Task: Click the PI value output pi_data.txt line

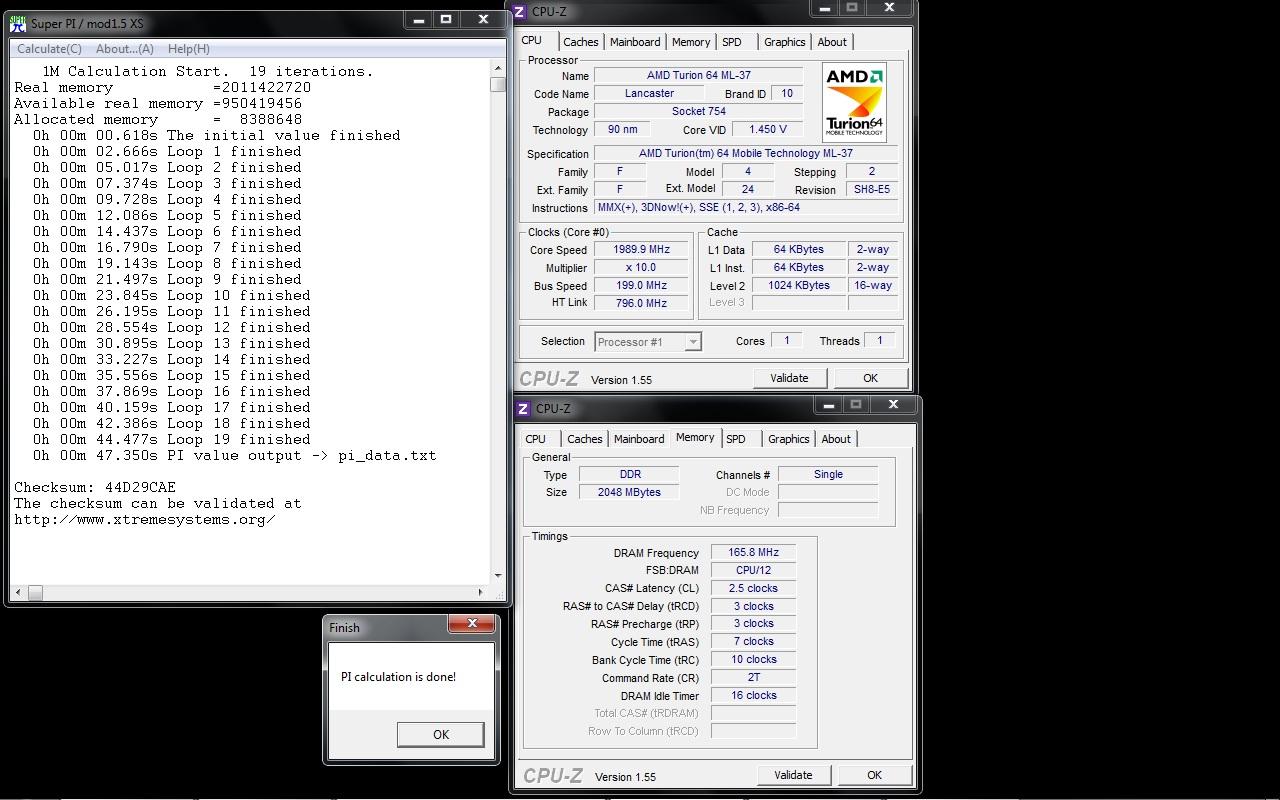Action: tap(234, 456)
